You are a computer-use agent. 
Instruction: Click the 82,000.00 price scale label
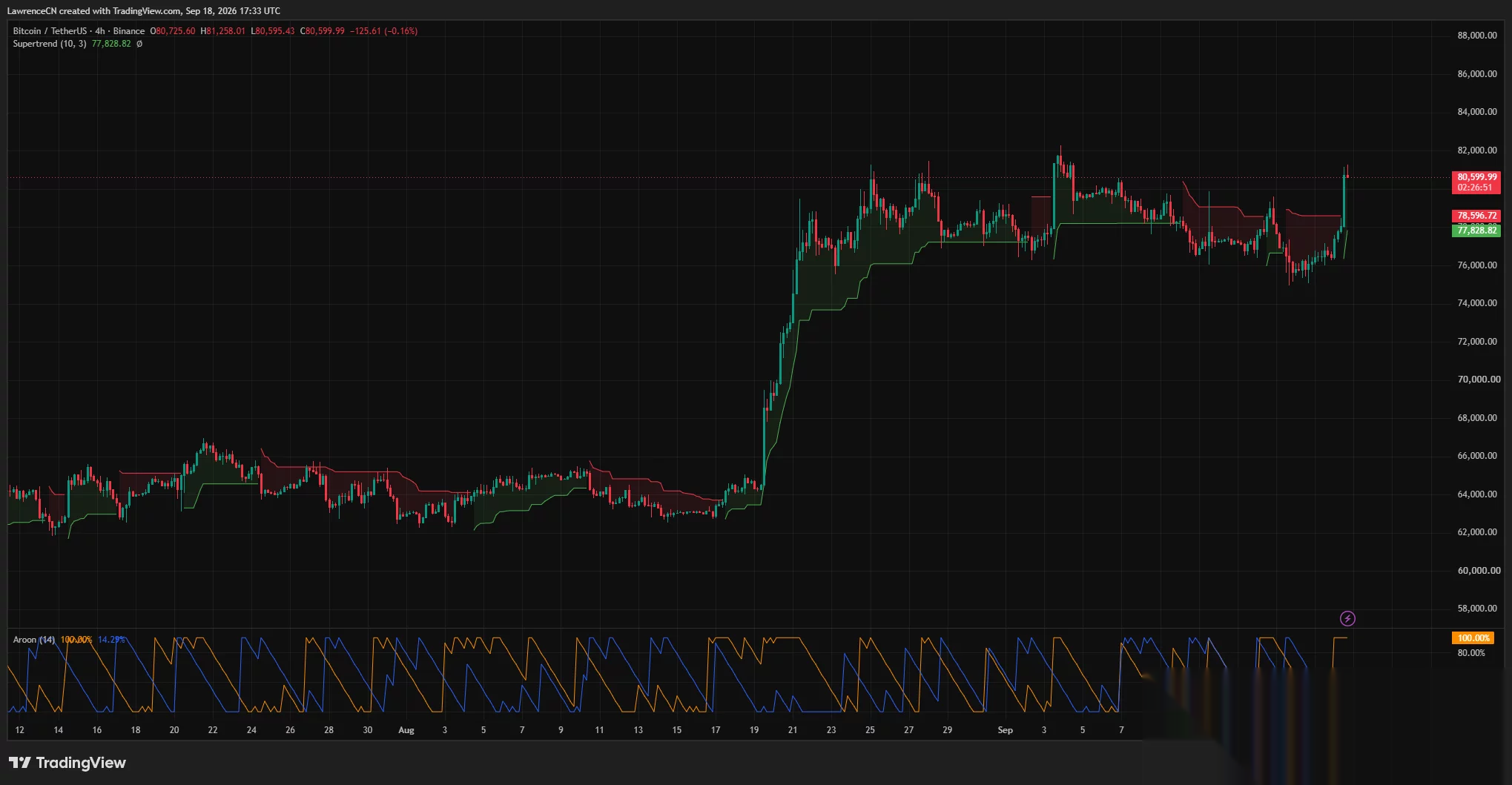pos(1477,150)
